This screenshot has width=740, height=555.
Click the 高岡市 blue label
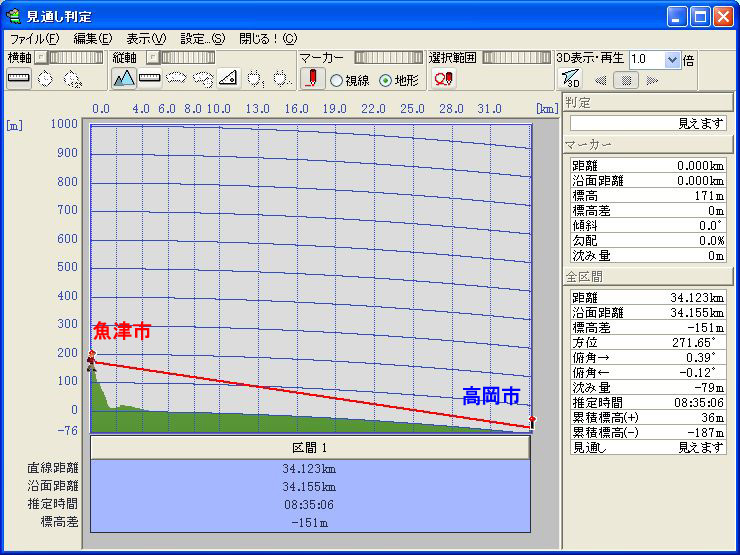491,395
